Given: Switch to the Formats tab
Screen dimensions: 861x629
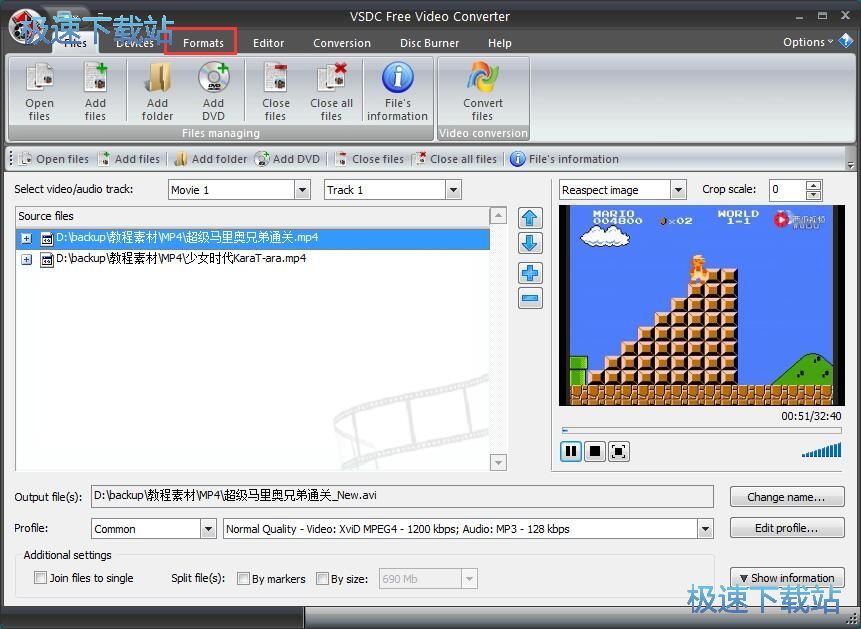Looking at the screenshot, I should (202, 43).
